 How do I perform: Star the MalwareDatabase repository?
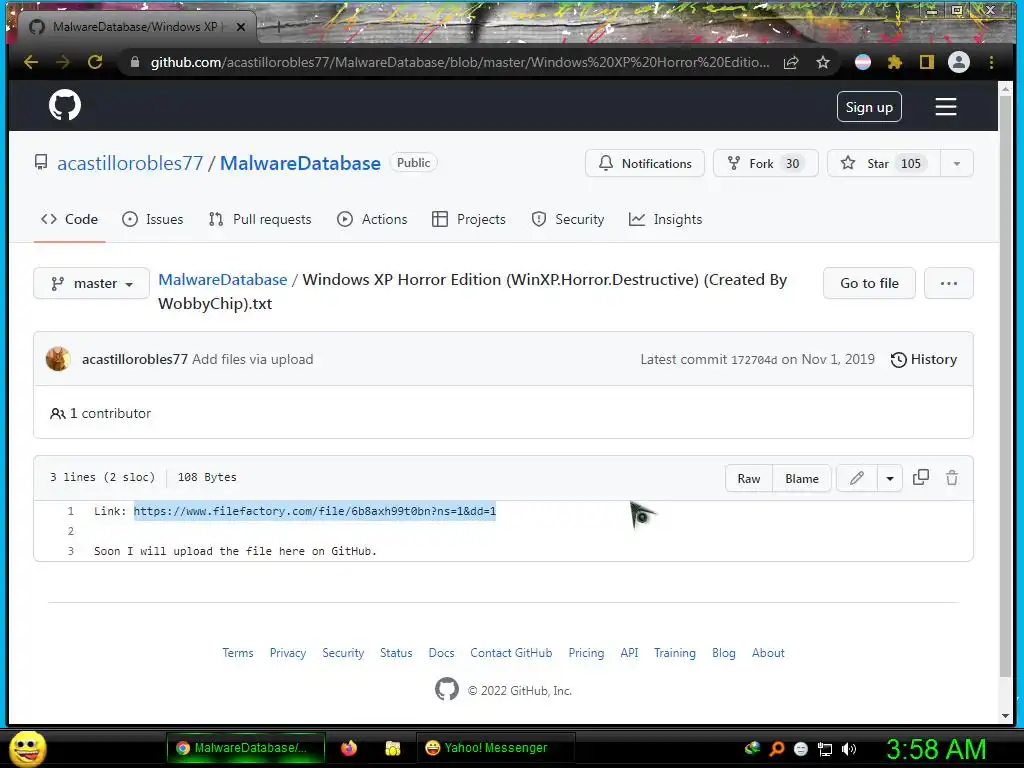tap(884, 163)
